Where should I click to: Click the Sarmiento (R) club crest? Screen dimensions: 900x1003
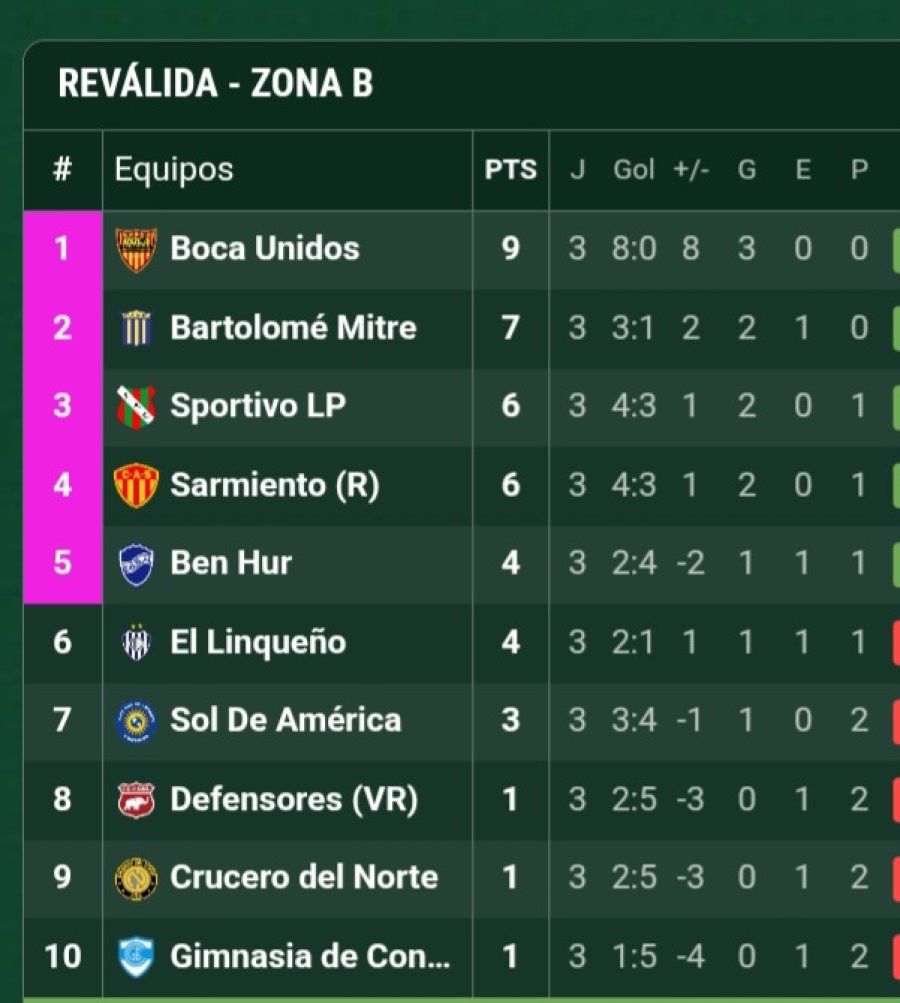point(136,485)
